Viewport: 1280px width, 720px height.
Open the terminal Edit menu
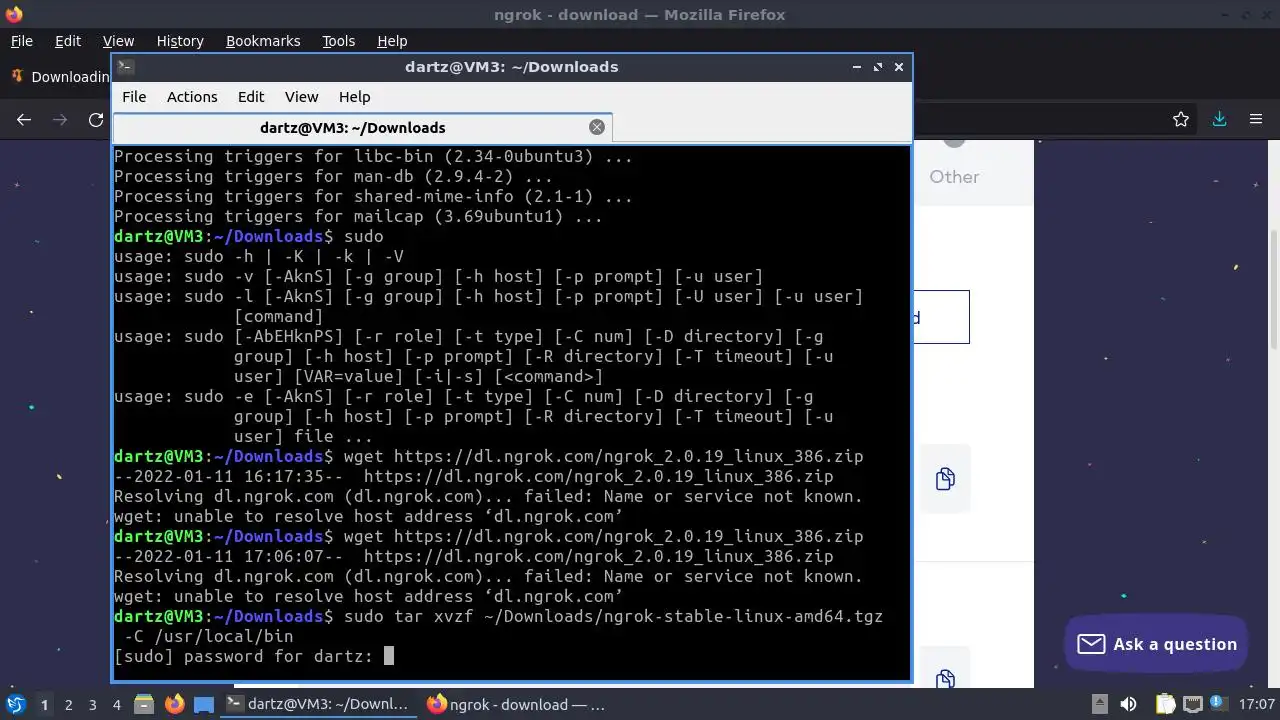tap(251, 97)
